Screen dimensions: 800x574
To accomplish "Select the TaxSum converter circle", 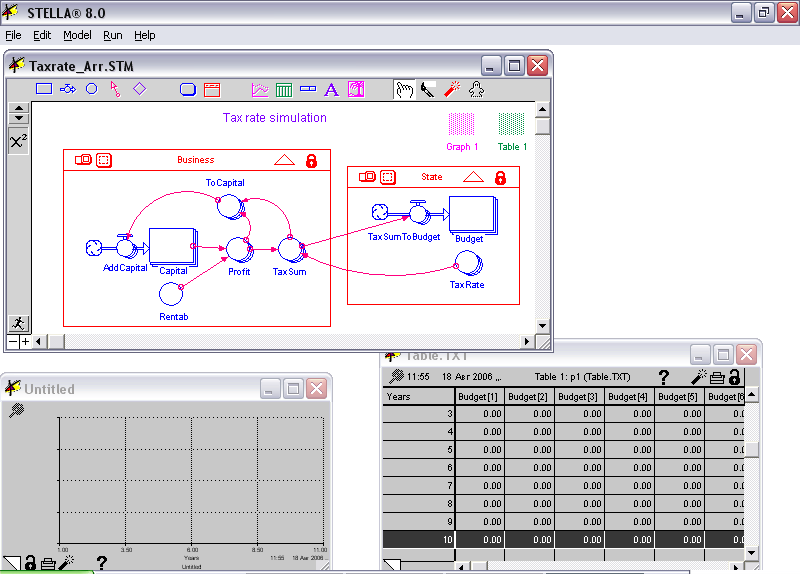I will click(x=291, y=249).
